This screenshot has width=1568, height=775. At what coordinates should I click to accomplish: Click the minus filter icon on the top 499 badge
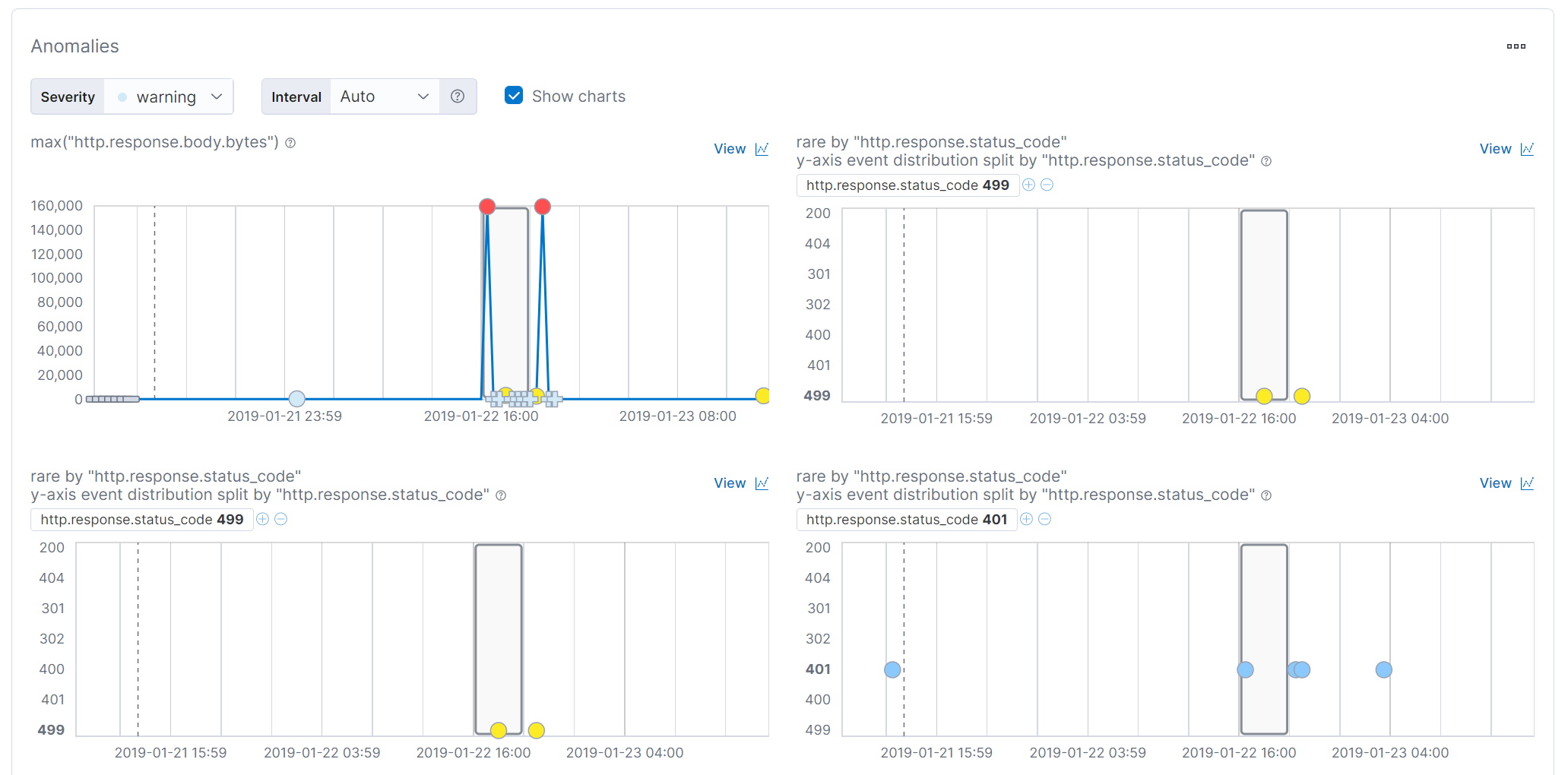tap(1047, 185)
